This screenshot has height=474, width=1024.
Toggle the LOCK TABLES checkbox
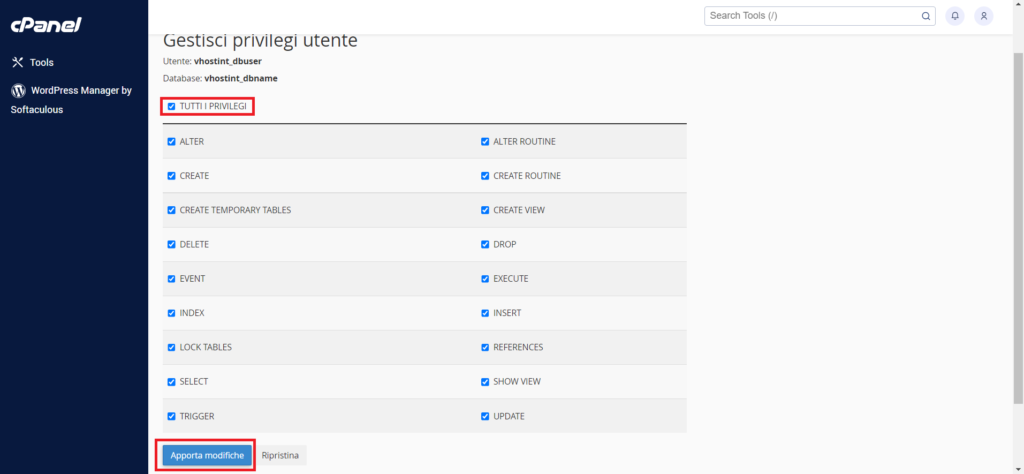[x=172, y=347]
